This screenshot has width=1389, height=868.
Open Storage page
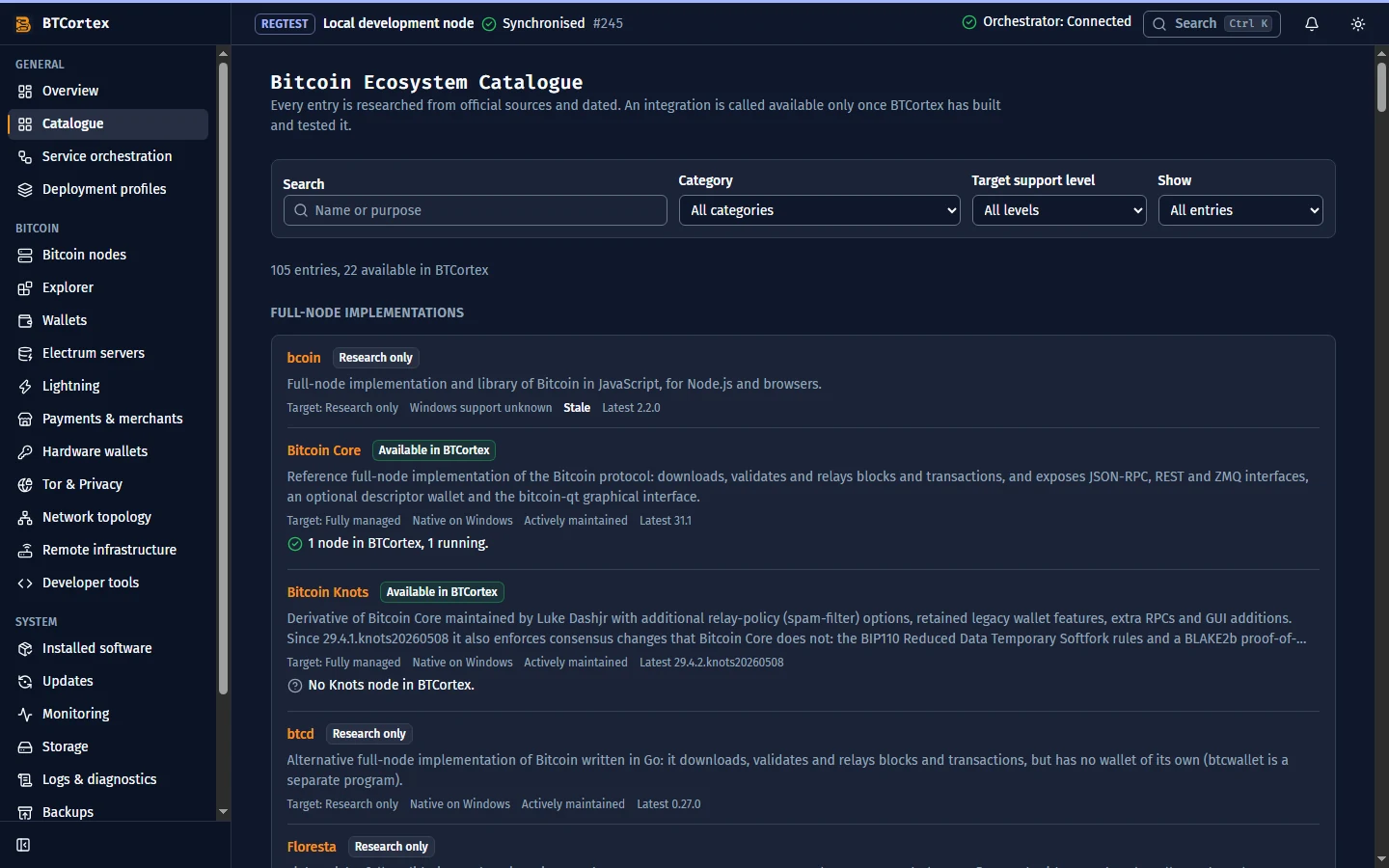(108, 746)
